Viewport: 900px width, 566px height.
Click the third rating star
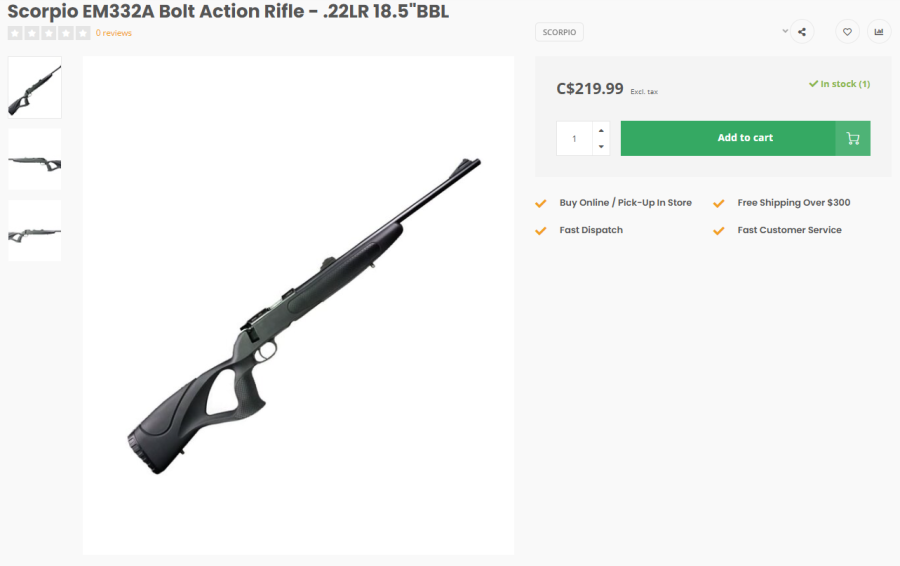49,33
